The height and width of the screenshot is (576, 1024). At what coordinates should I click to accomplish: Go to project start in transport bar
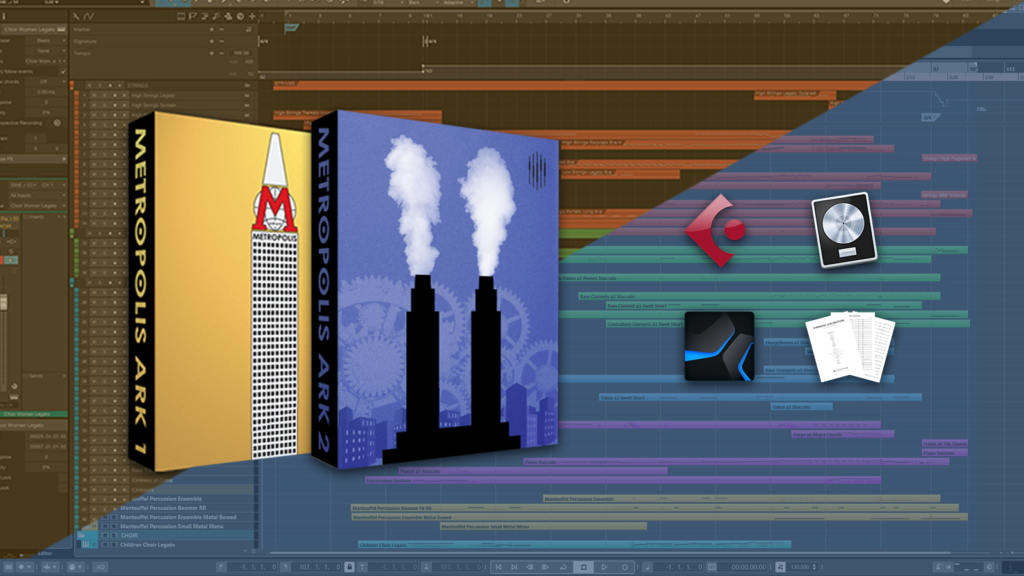[x=498, y=567]
